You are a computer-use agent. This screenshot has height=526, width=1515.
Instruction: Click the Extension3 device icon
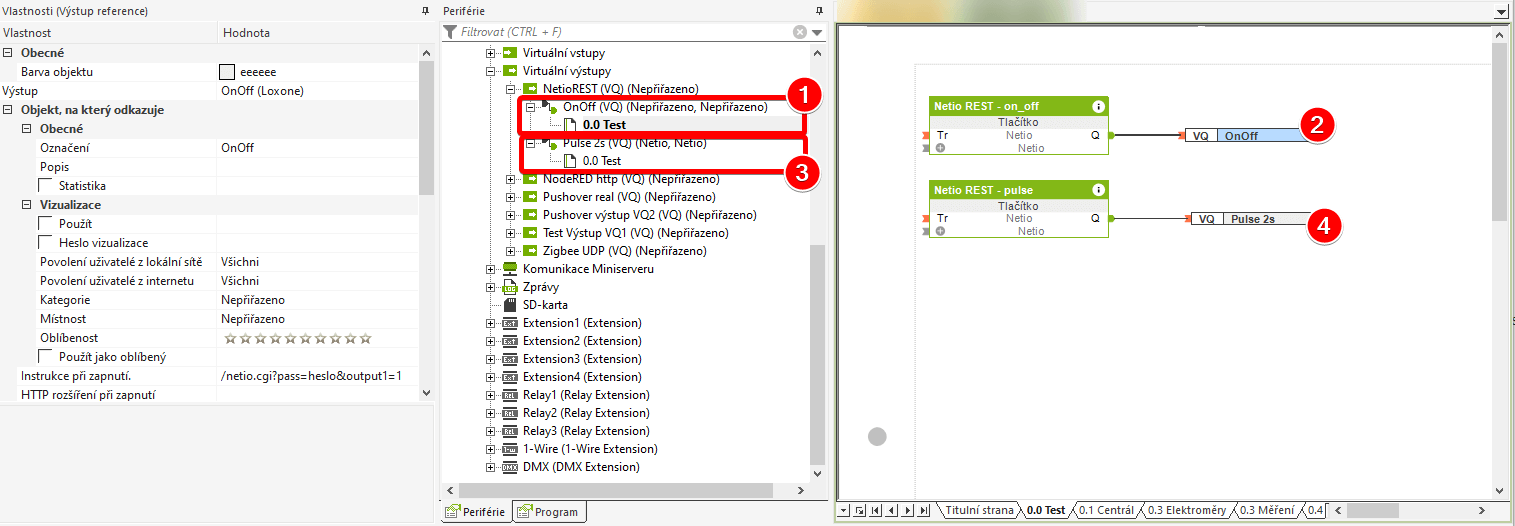coord(510,359)
